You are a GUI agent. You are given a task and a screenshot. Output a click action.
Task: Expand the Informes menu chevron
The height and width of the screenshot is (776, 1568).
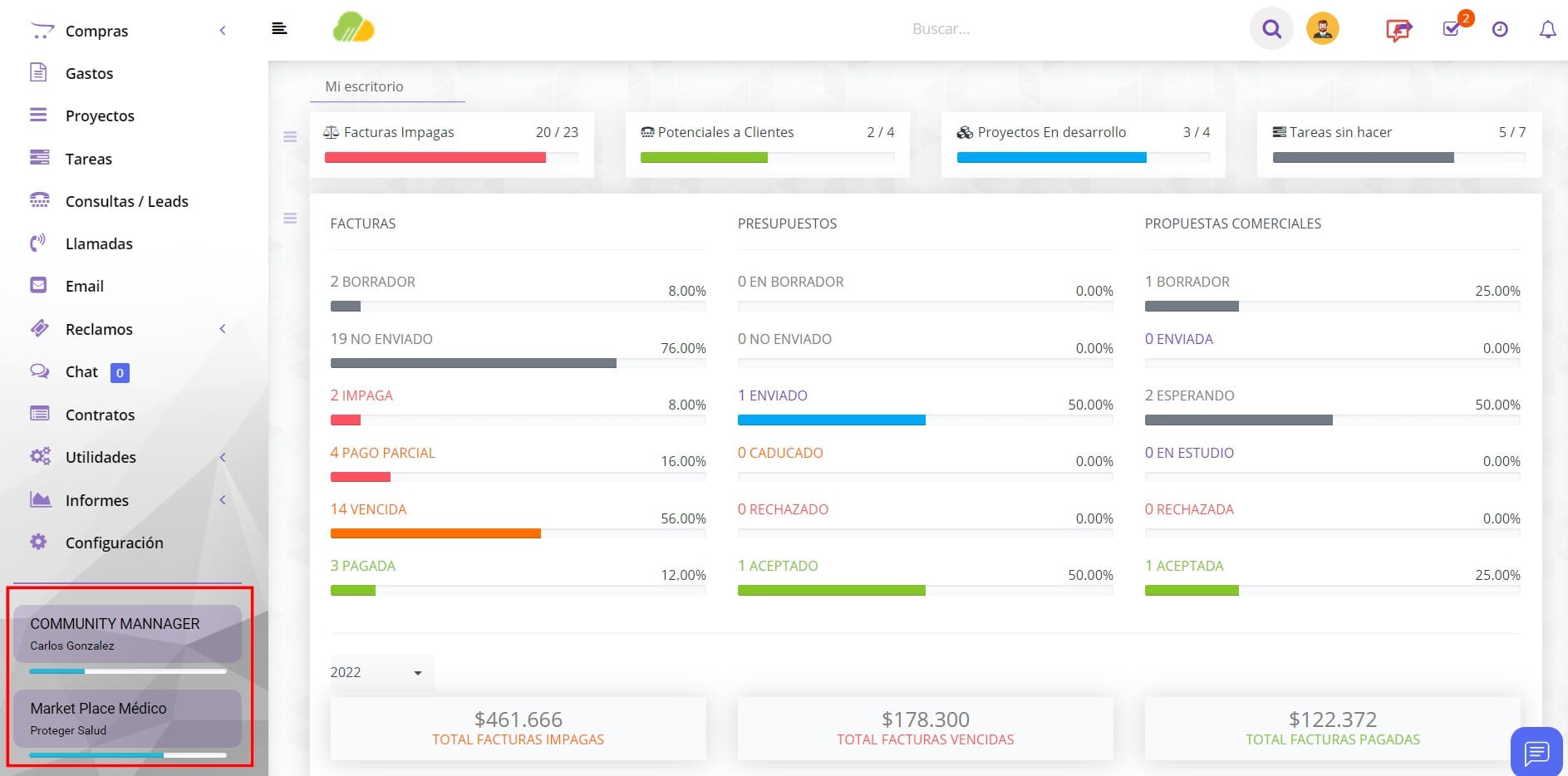pyautogui.click(x=223, y=500)
